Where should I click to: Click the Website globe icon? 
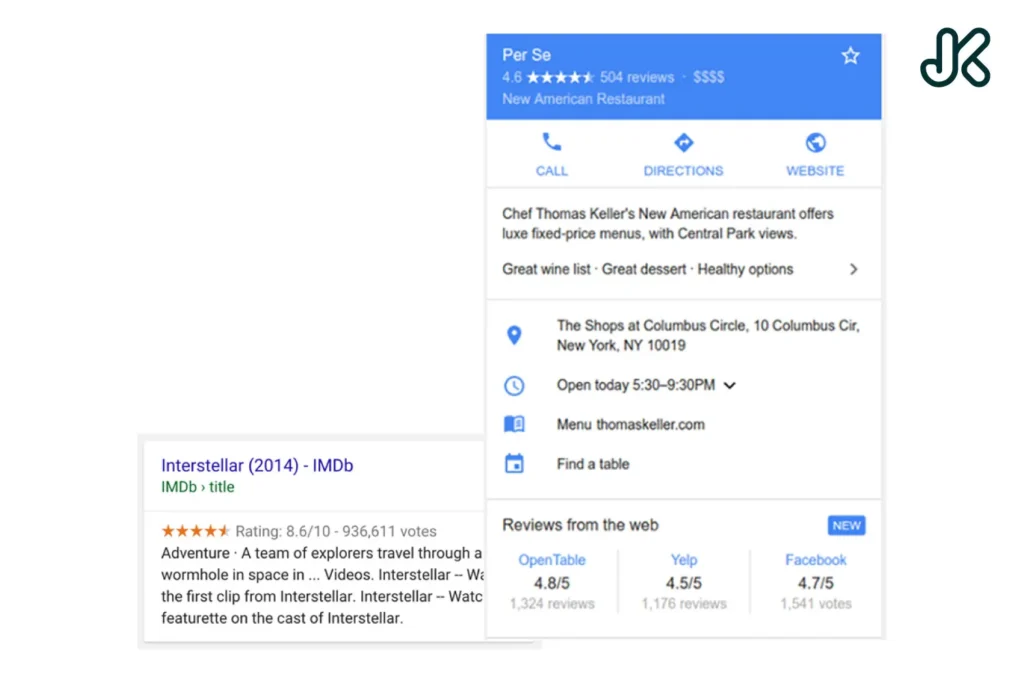[815, 142]
